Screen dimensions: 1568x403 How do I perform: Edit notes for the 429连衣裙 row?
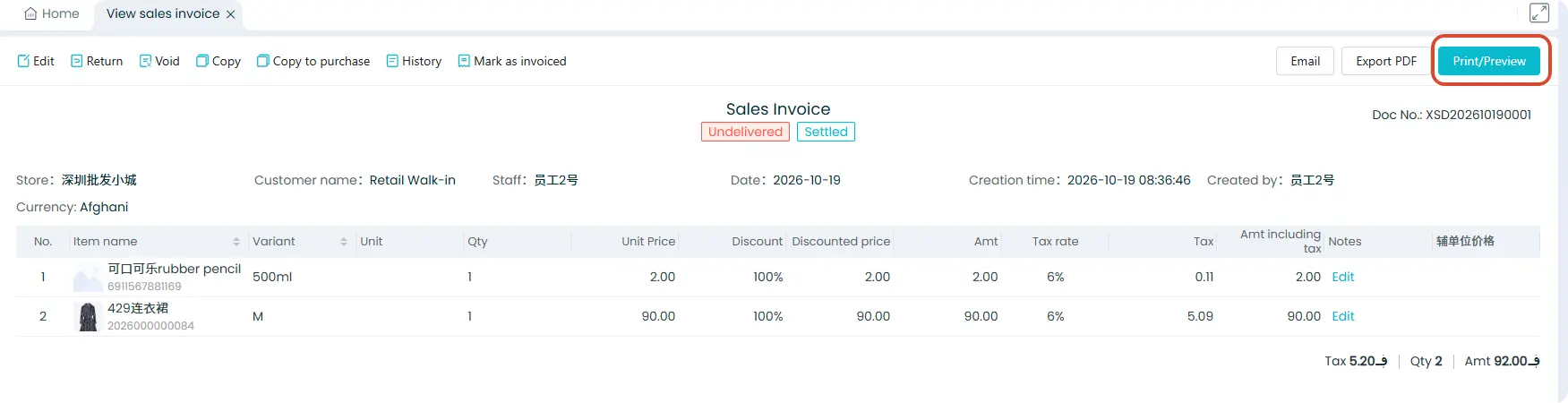click(x=1342, y=316)
